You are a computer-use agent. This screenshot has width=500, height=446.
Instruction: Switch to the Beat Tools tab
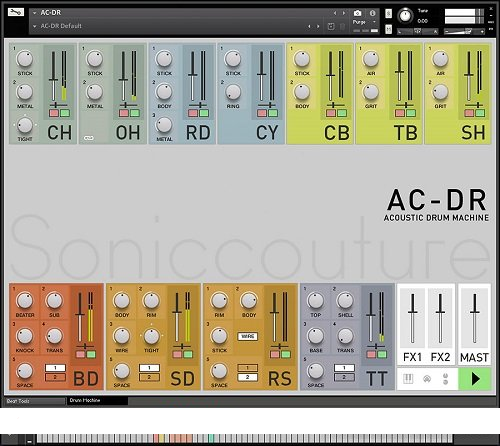click(35, 401)
